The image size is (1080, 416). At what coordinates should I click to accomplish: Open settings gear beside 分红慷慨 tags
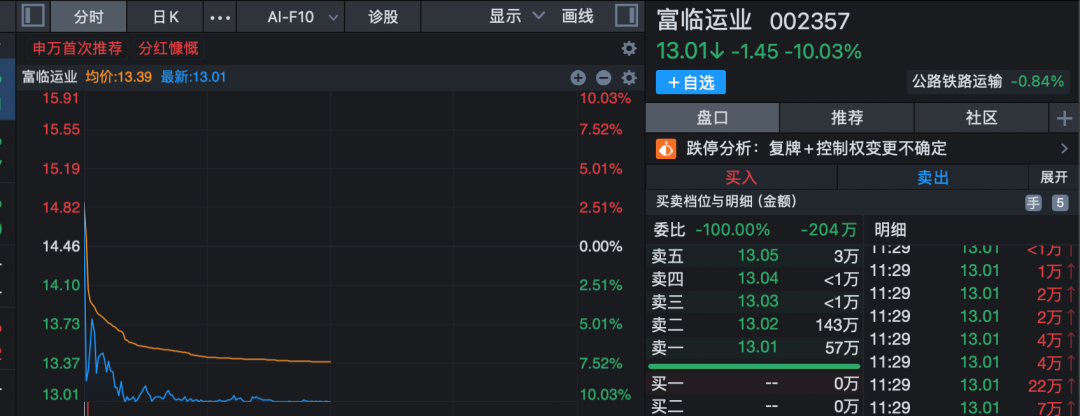pyautogui.click(x=629, y=48)
